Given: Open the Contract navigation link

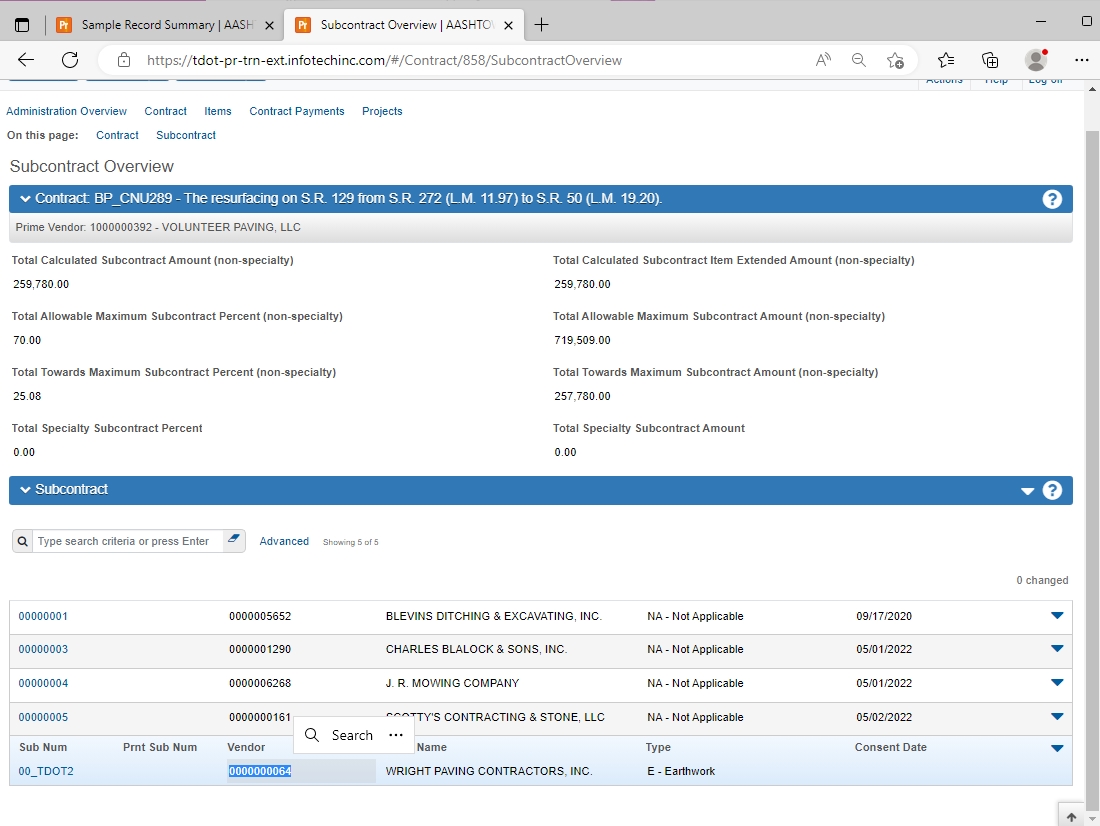Looking at the screenshot, I should point(166,111).
